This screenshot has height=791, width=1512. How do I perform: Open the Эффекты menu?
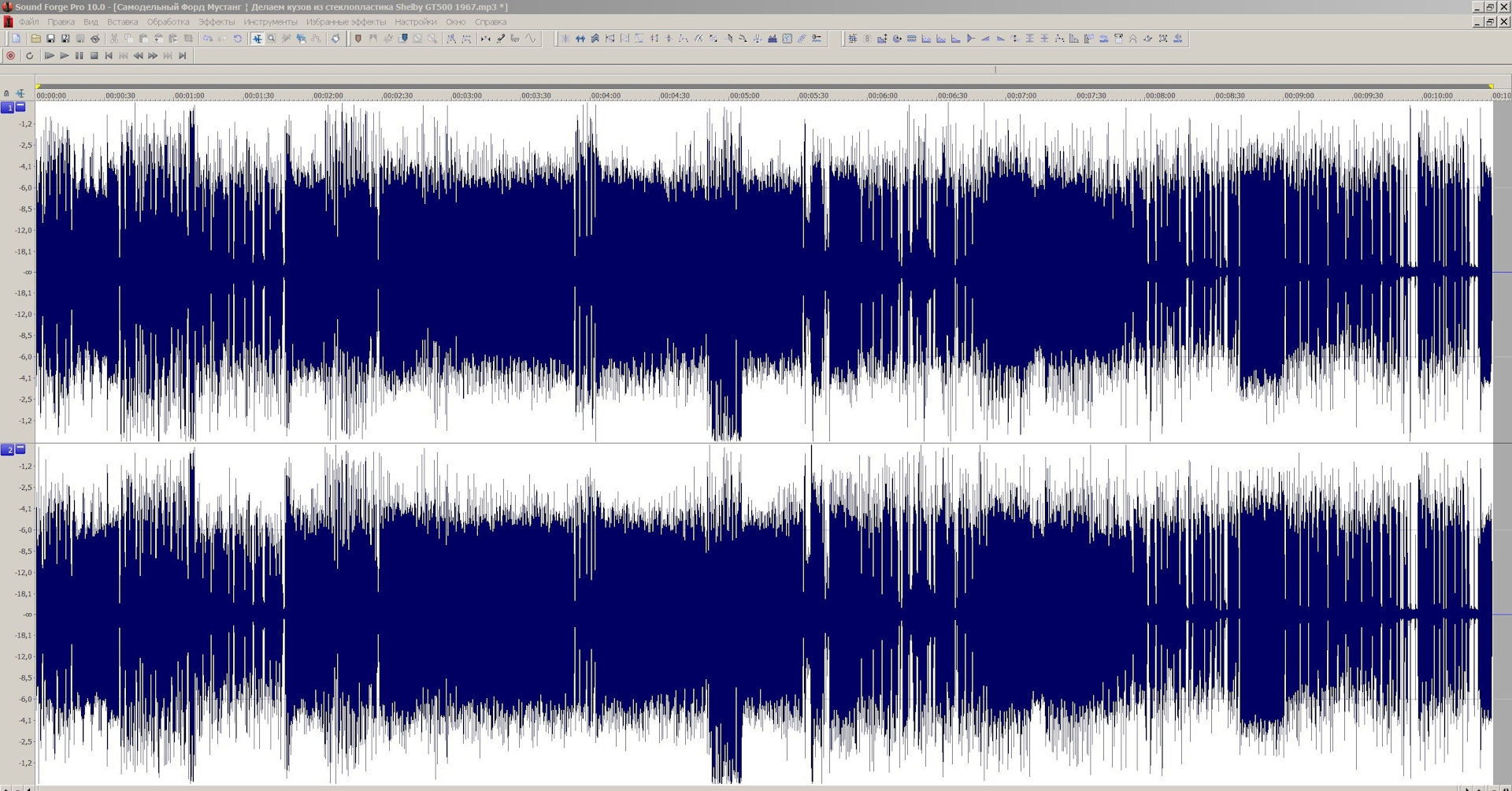(216, 22)
